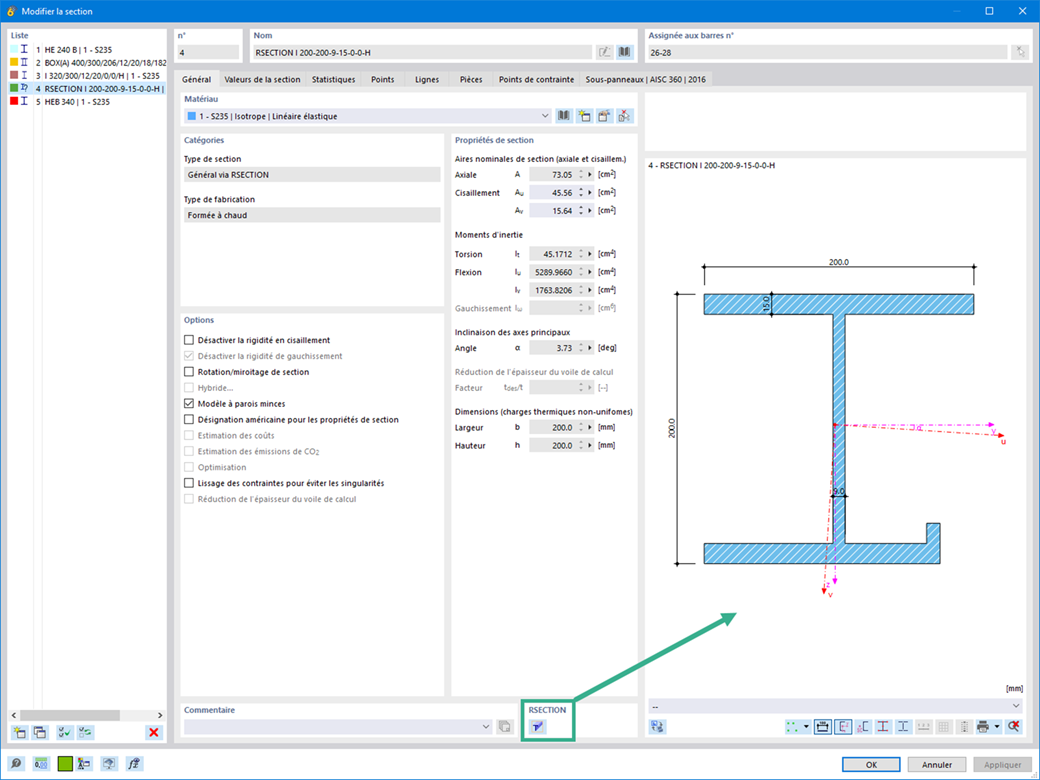Switch to the 'Points de contrainte' tab

(x=537, y=79)
